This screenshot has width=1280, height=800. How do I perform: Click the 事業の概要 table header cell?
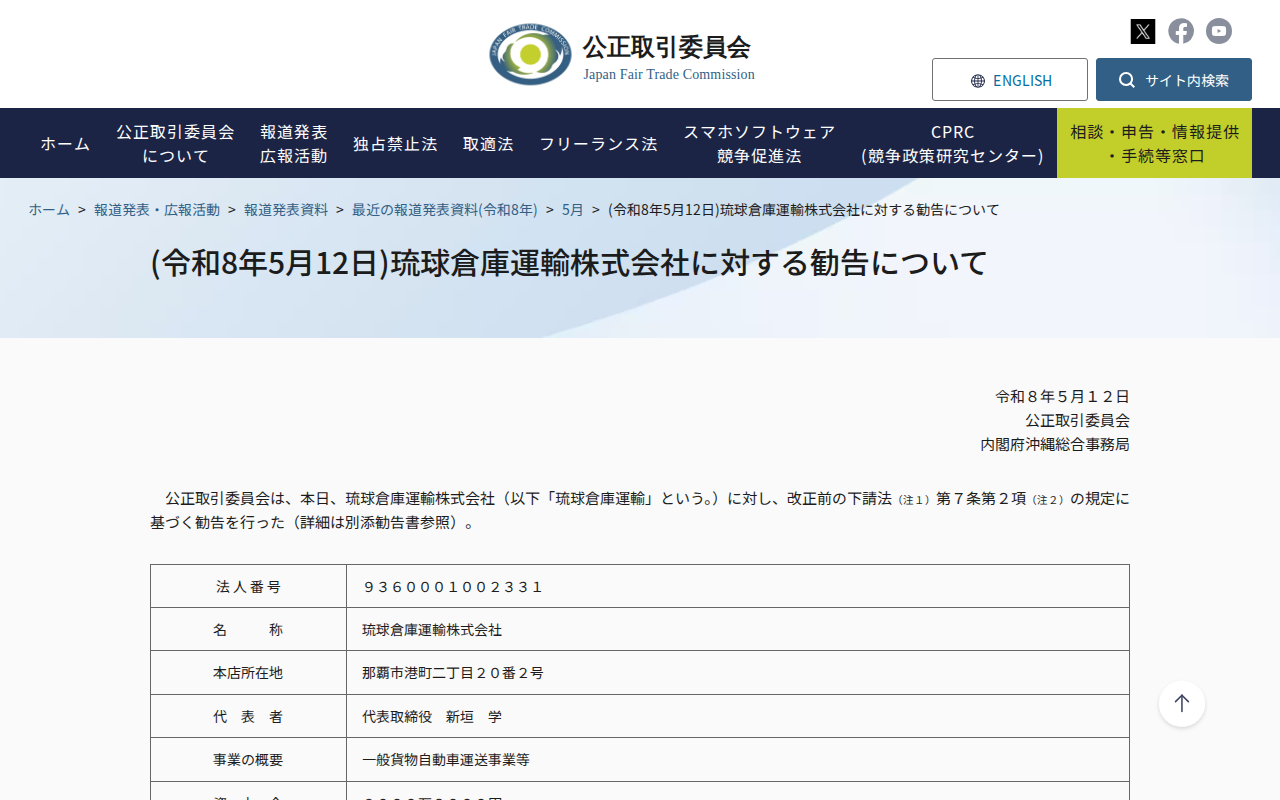click(x=248, y=760)
